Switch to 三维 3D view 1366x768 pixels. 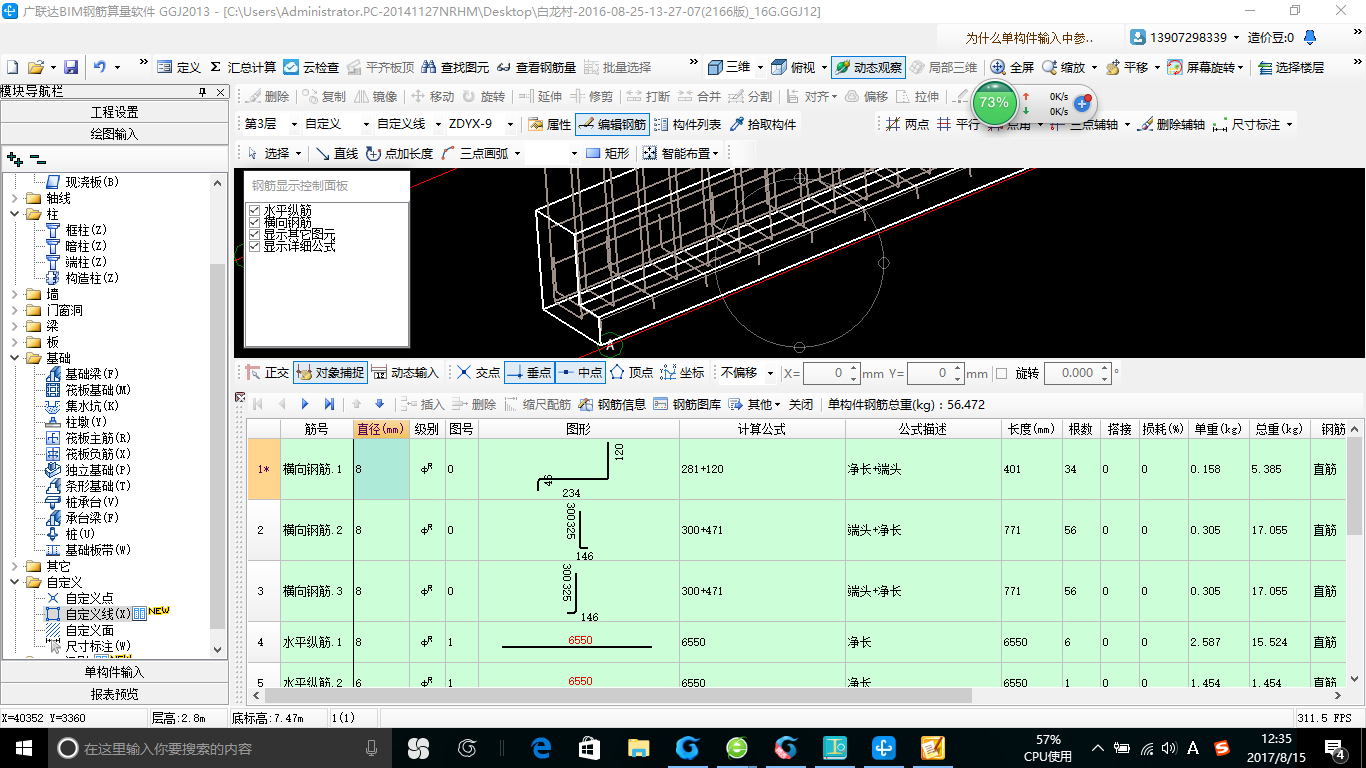729,67
